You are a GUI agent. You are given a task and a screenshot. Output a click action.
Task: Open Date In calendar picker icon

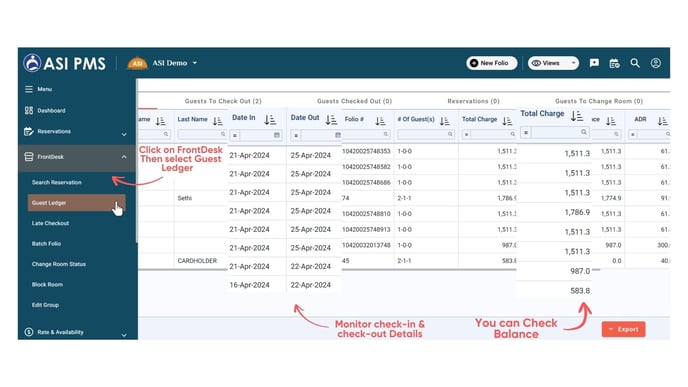coord(277,135)
